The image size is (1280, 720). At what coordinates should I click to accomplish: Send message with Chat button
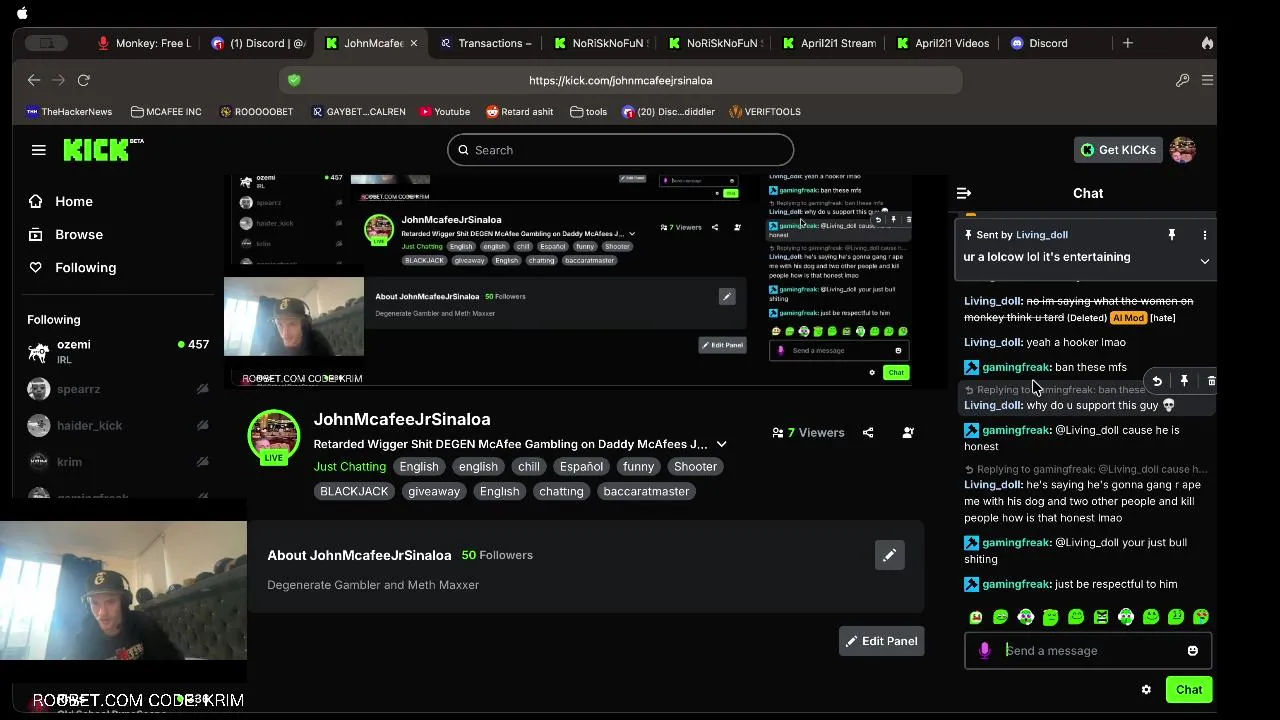[x=1189, y=690]
